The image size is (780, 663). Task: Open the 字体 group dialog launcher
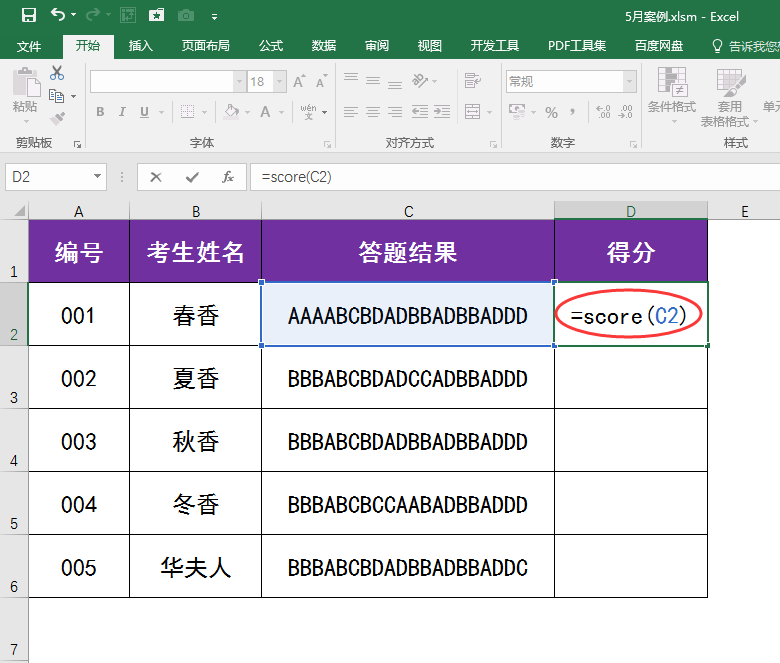click(327, 144)
